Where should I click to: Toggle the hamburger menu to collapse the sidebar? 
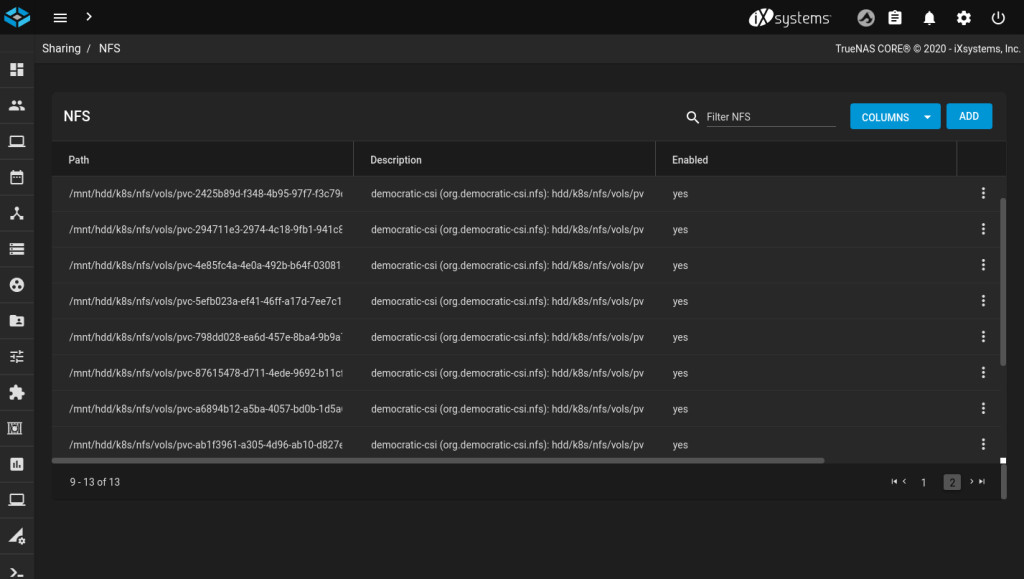click(61, 18)
